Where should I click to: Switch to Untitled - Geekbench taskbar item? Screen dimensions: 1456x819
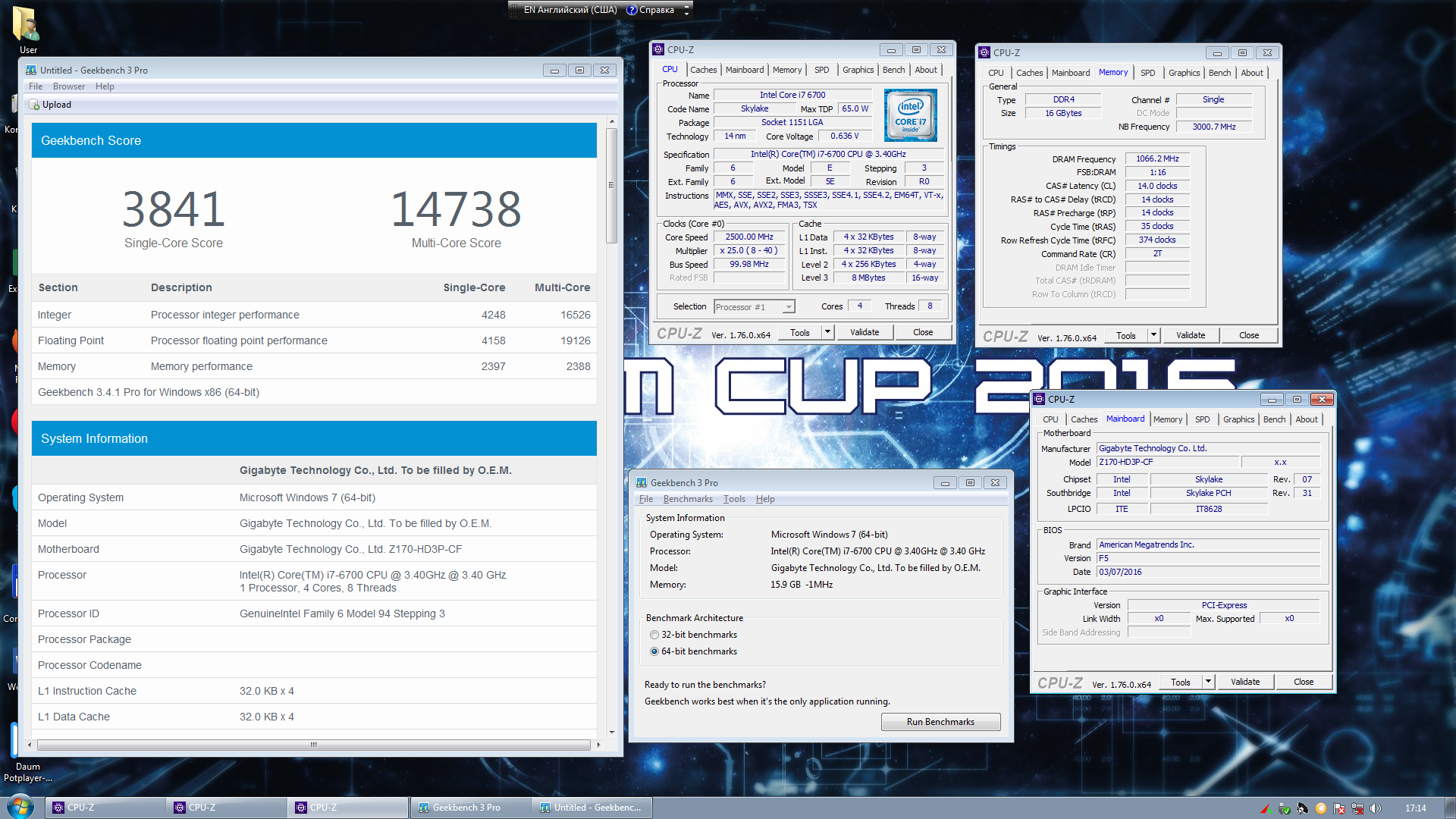[x=591, y=808]
